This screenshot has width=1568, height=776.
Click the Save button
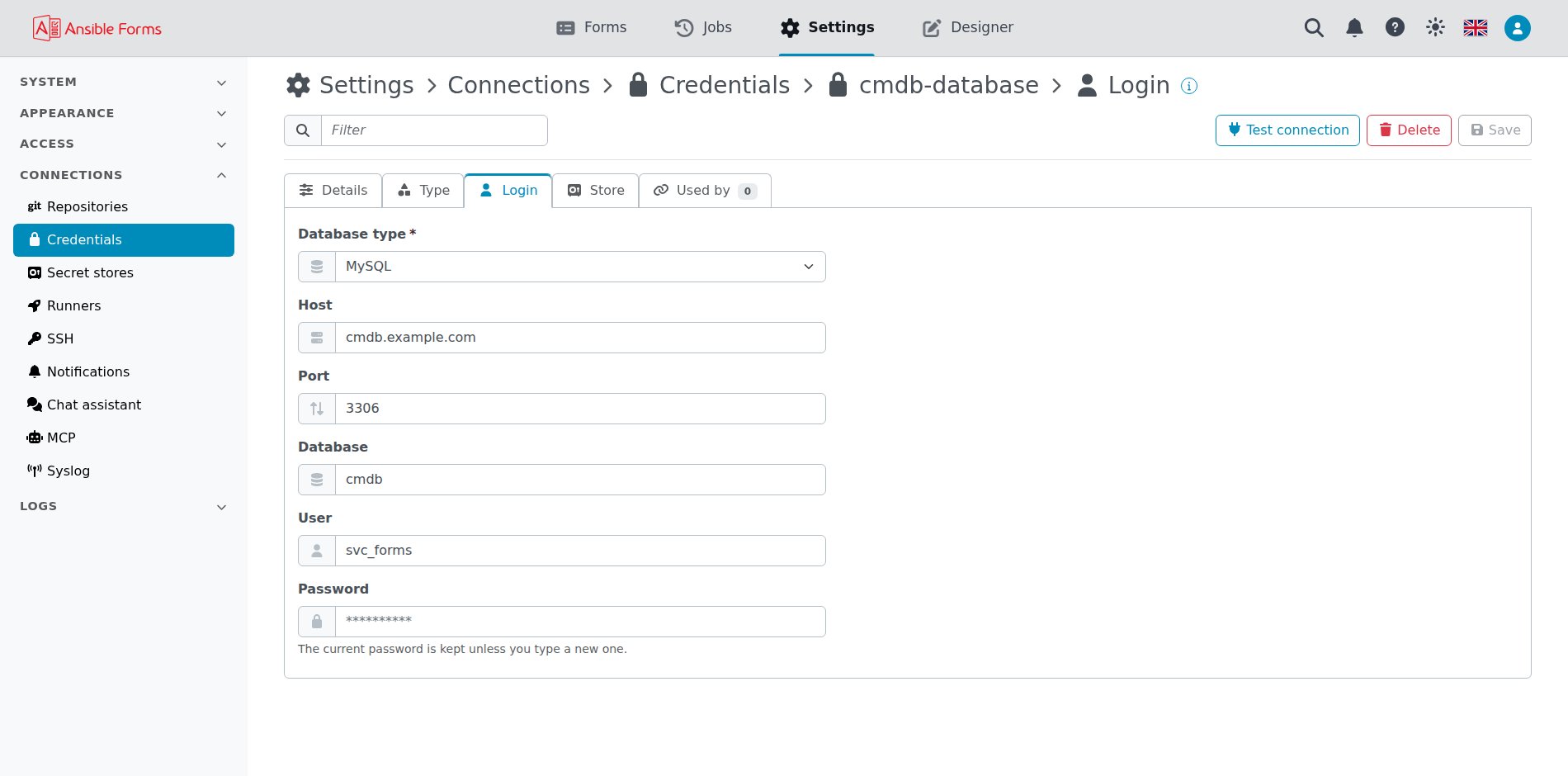[x=1495, y=130]
